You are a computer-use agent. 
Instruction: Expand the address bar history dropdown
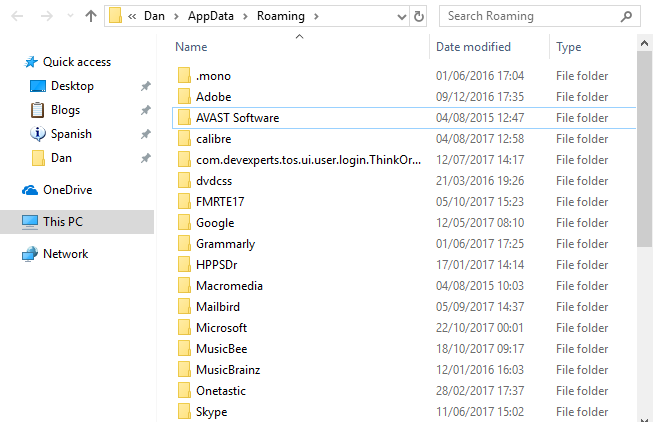(x=400, y=16)
